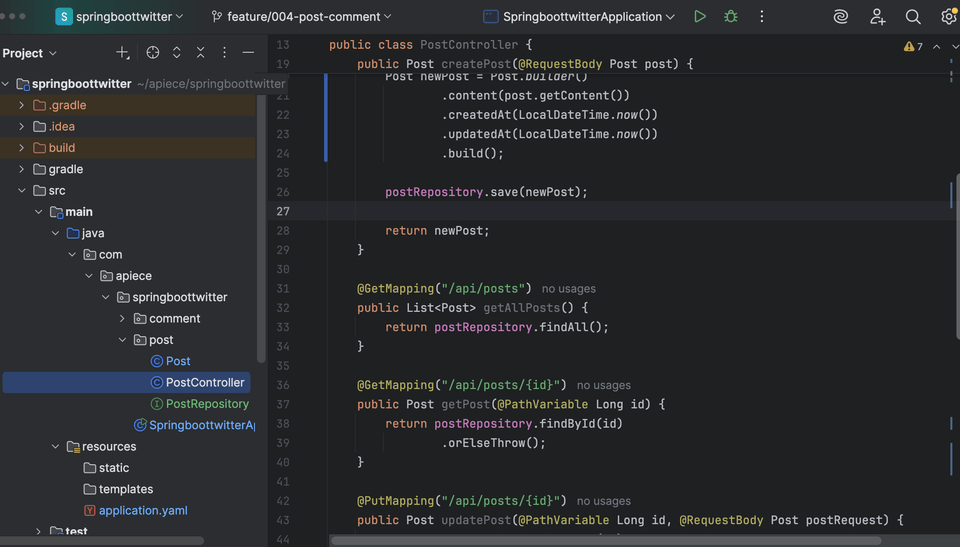
Task: Open Code With Me person-plus icon
Action: coord(877,17)
